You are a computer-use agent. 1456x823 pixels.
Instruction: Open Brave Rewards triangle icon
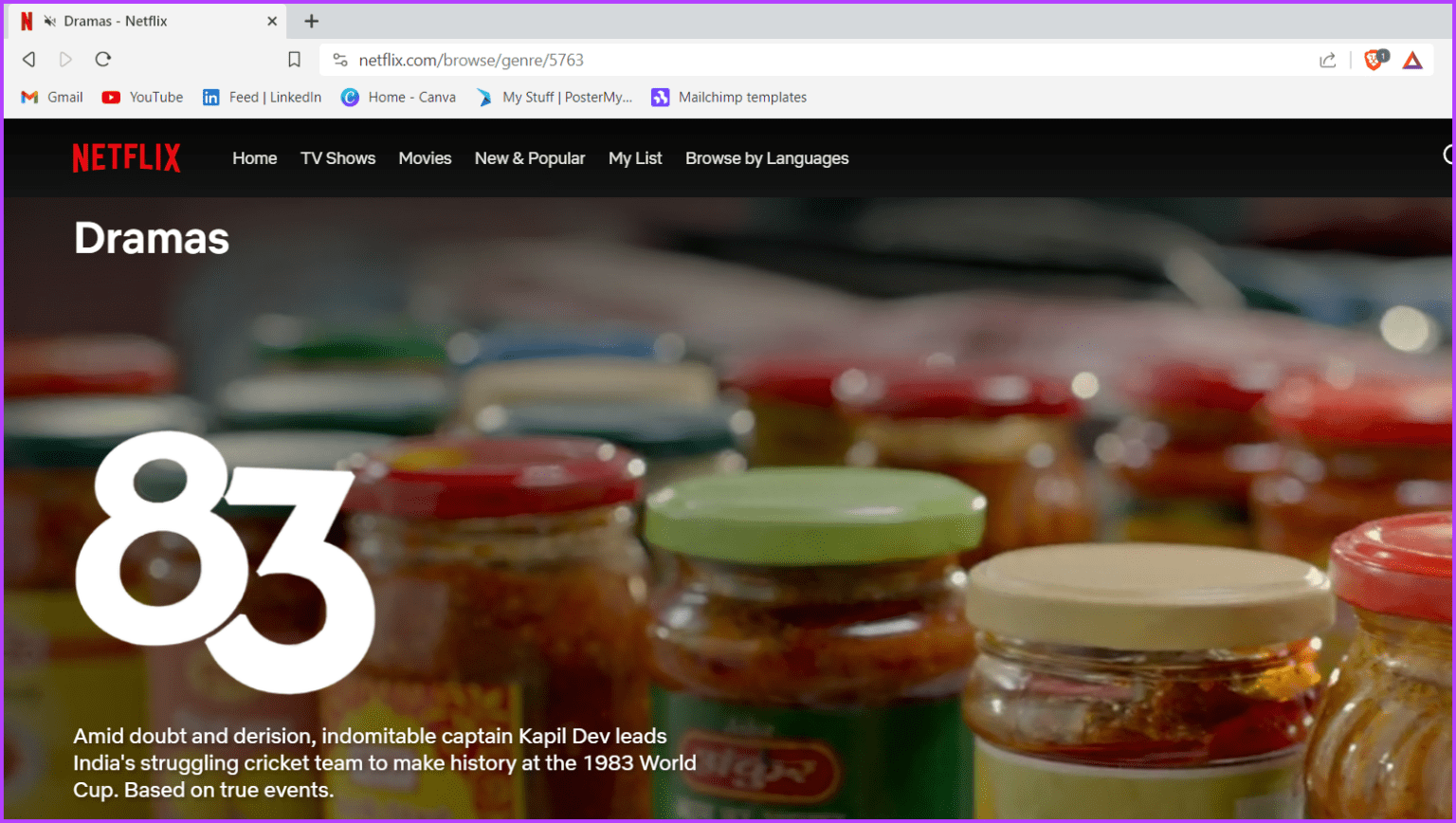(x=1412, y=61)
